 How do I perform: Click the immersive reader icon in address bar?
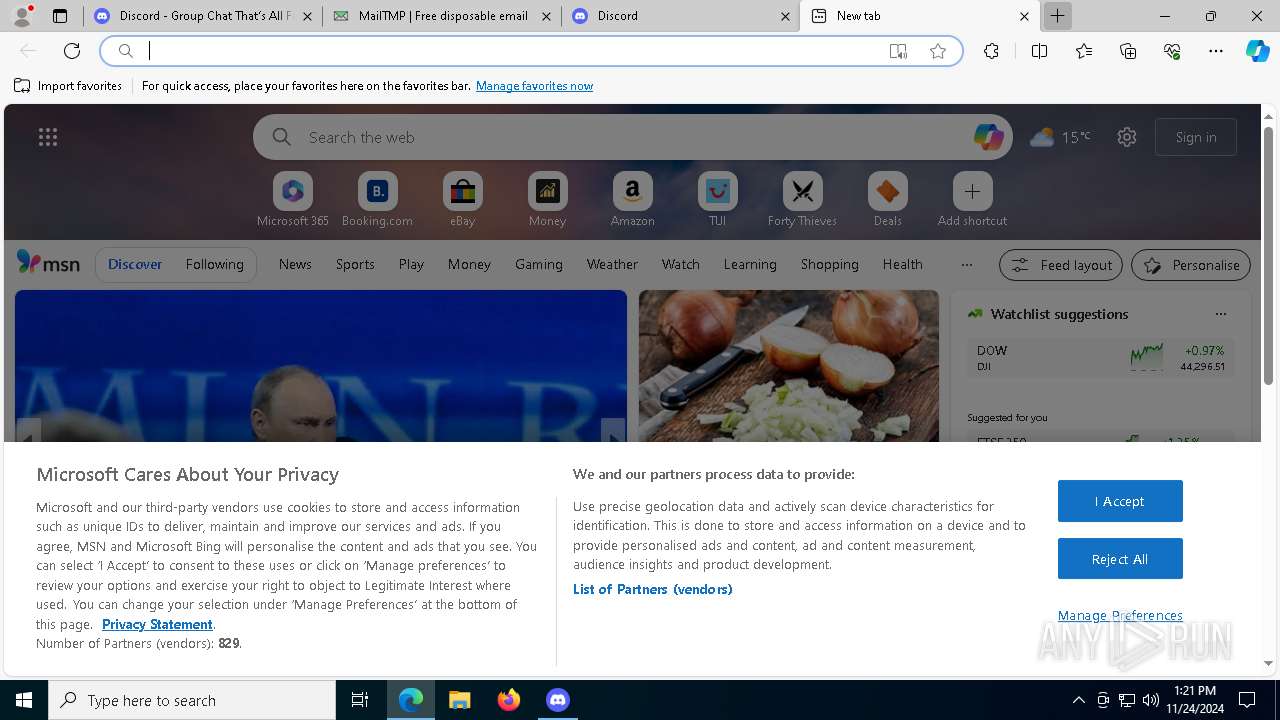[x=898, y=51]
